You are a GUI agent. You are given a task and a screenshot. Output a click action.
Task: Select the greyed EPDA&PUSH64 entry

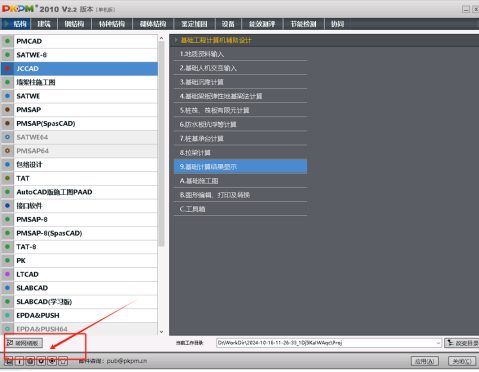79,329
